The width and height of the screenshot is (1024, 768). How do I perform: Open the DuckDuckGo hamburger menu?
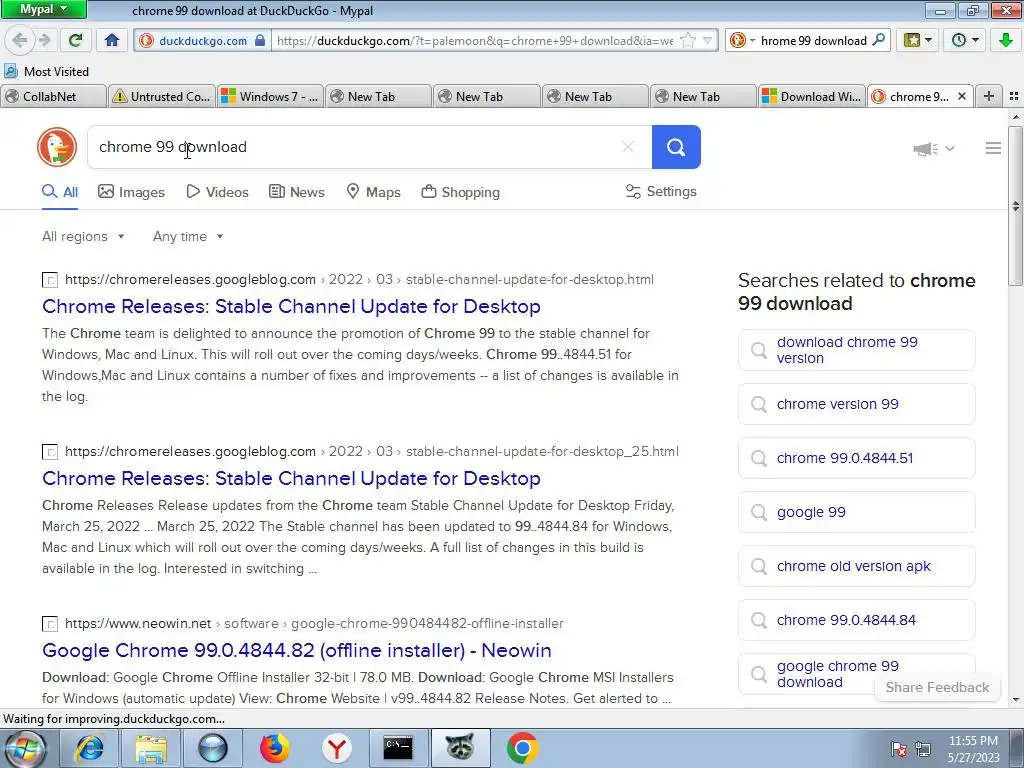click(993, 148)
